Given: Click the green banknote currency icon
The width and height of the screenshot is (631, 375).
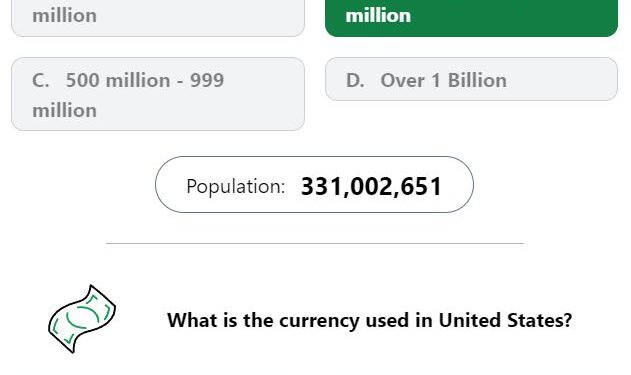Looking at the screenshot, I should [x=82, y=319].
